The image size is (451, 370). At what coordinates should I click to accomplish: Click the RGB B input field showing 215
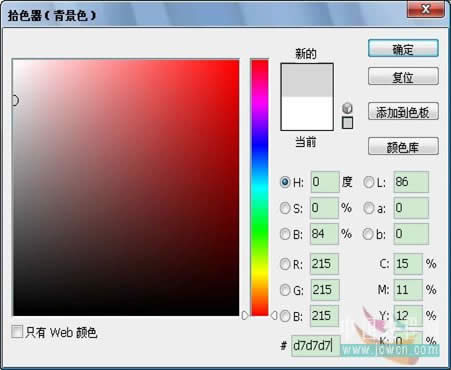click(324, 316)
